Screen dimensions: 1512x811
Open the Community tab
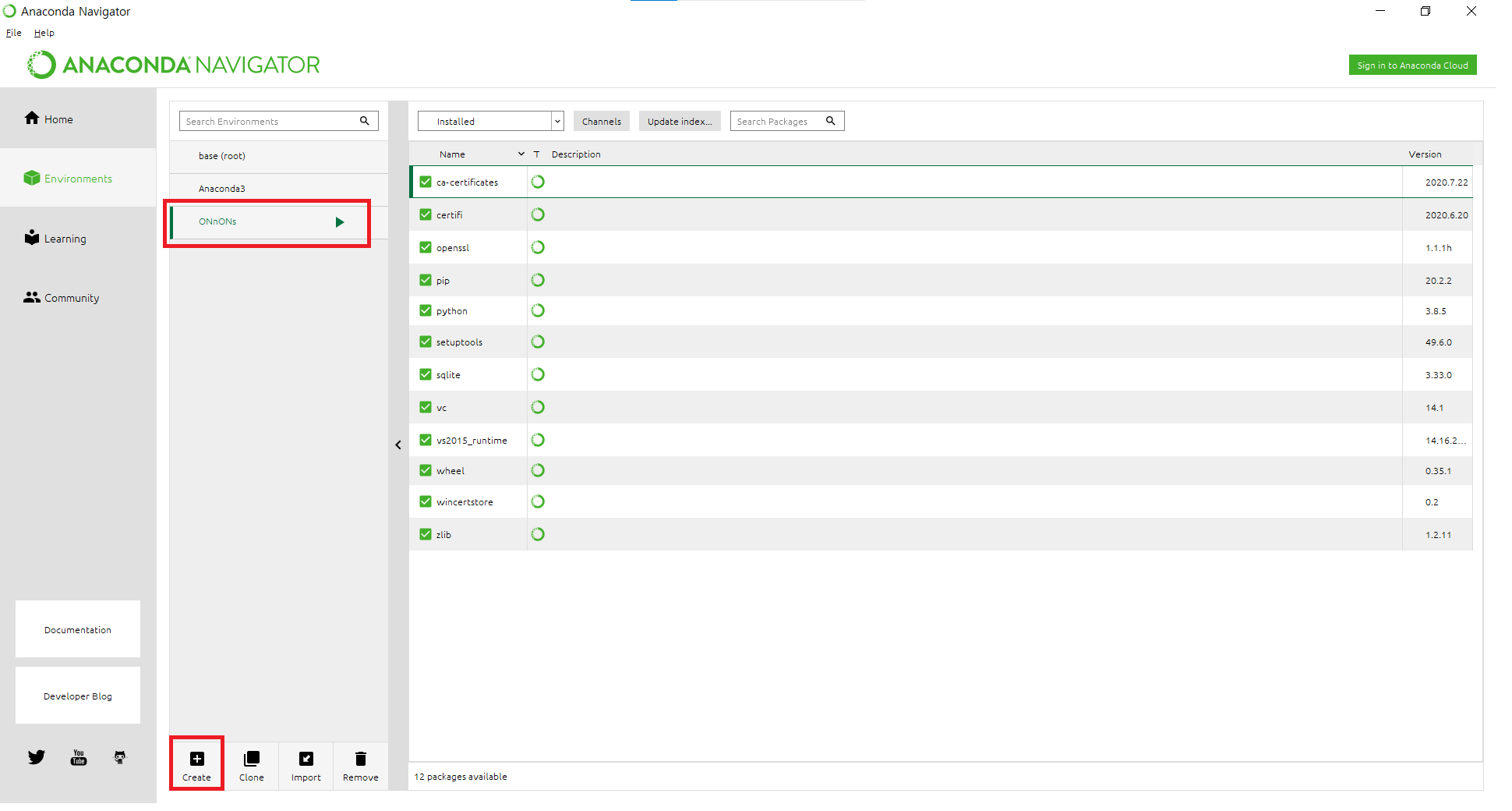click(78, 297)
